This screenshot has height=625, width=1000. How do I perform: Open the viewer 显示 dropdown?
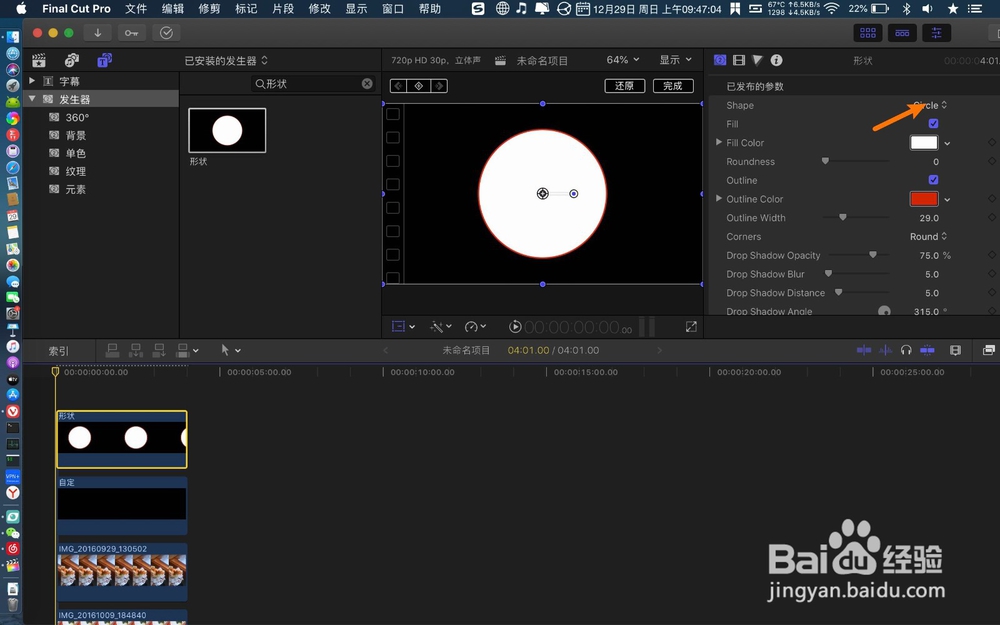point(675,60)
